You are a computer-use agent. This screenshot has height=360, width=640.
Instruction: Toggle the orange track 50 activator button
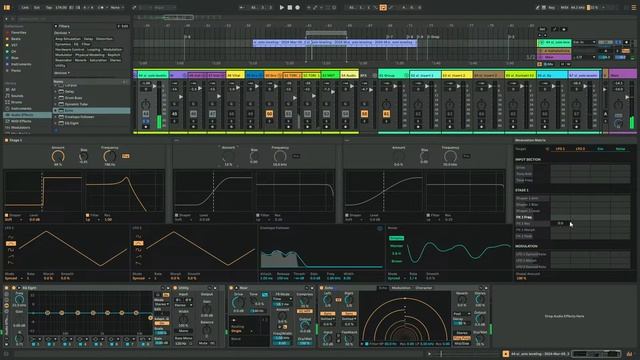(269, 114)
